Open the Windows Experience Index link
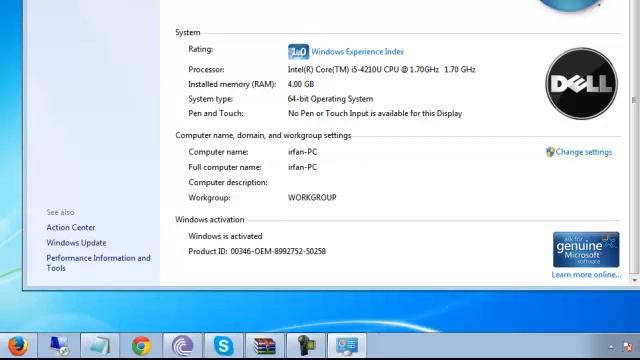Screen dimensions: 640x360 click(x=358, y=52)
